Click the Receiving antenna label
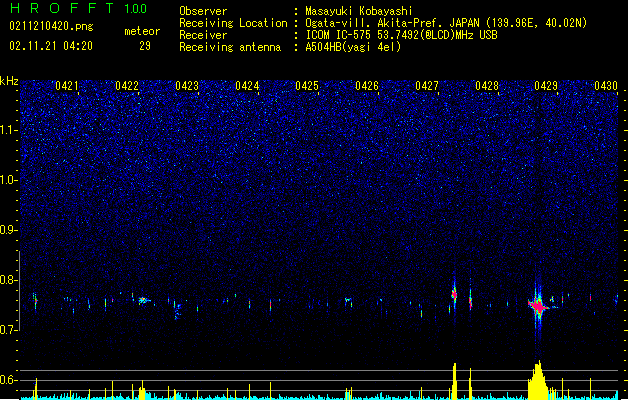This screenshot has width=629, height=400. point(230,47)
